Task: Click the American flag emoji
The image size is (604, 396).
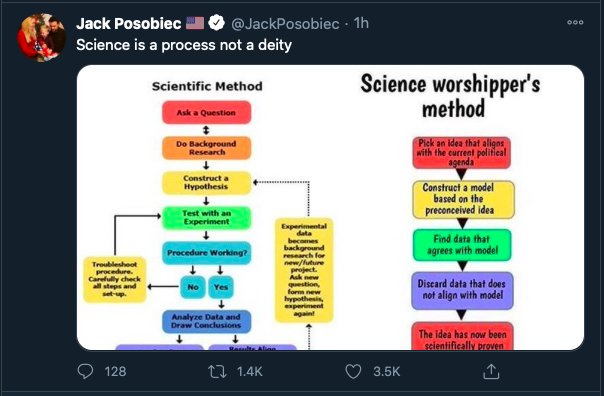Action: [195, 23]
